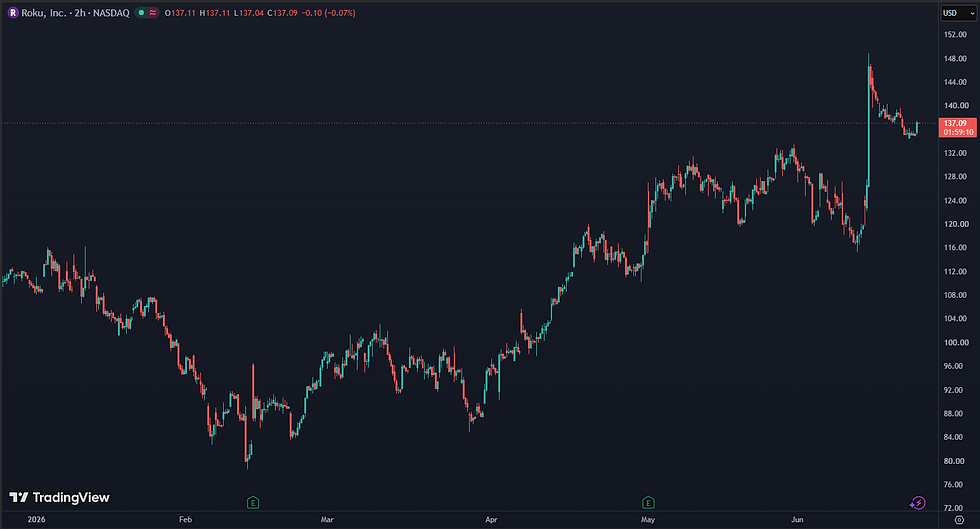Click the 80.00 price axis label
This screenshot has width=980, height=529.
953,461
